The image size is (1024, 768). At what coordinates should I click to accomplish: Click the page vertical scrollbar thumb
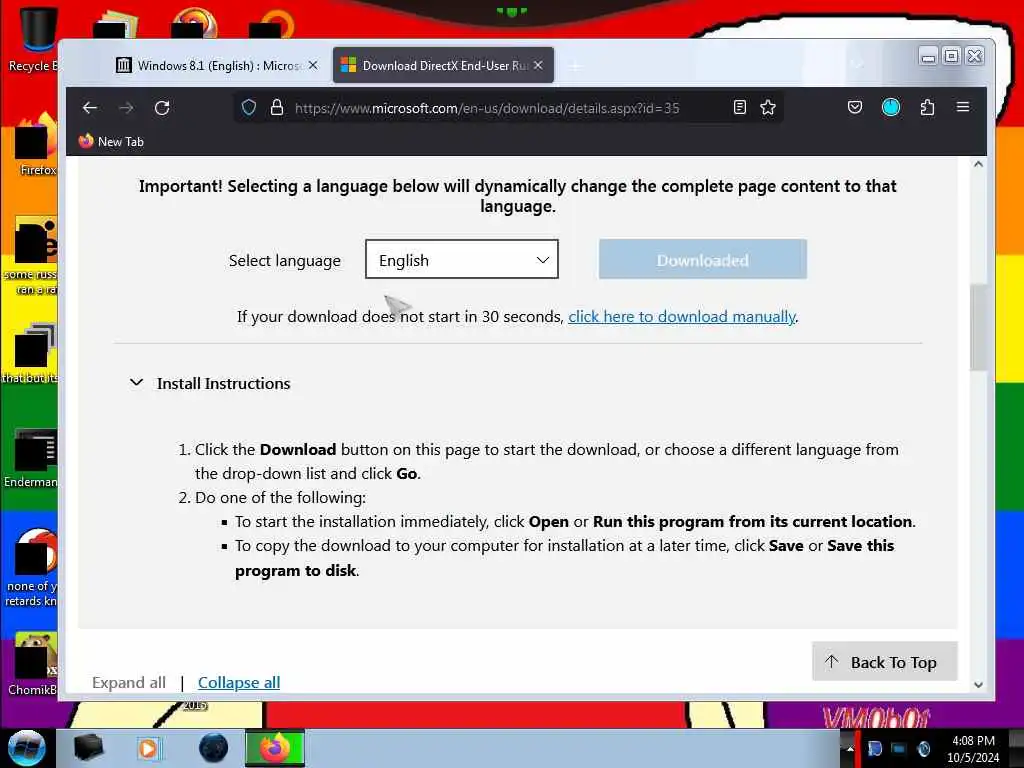978,327
